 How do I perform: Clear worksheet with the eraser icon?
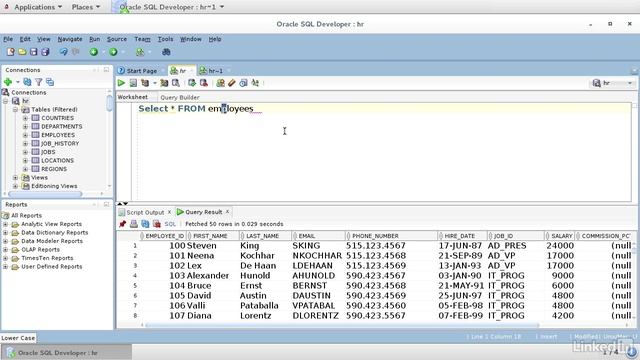[x=232, y=83]
